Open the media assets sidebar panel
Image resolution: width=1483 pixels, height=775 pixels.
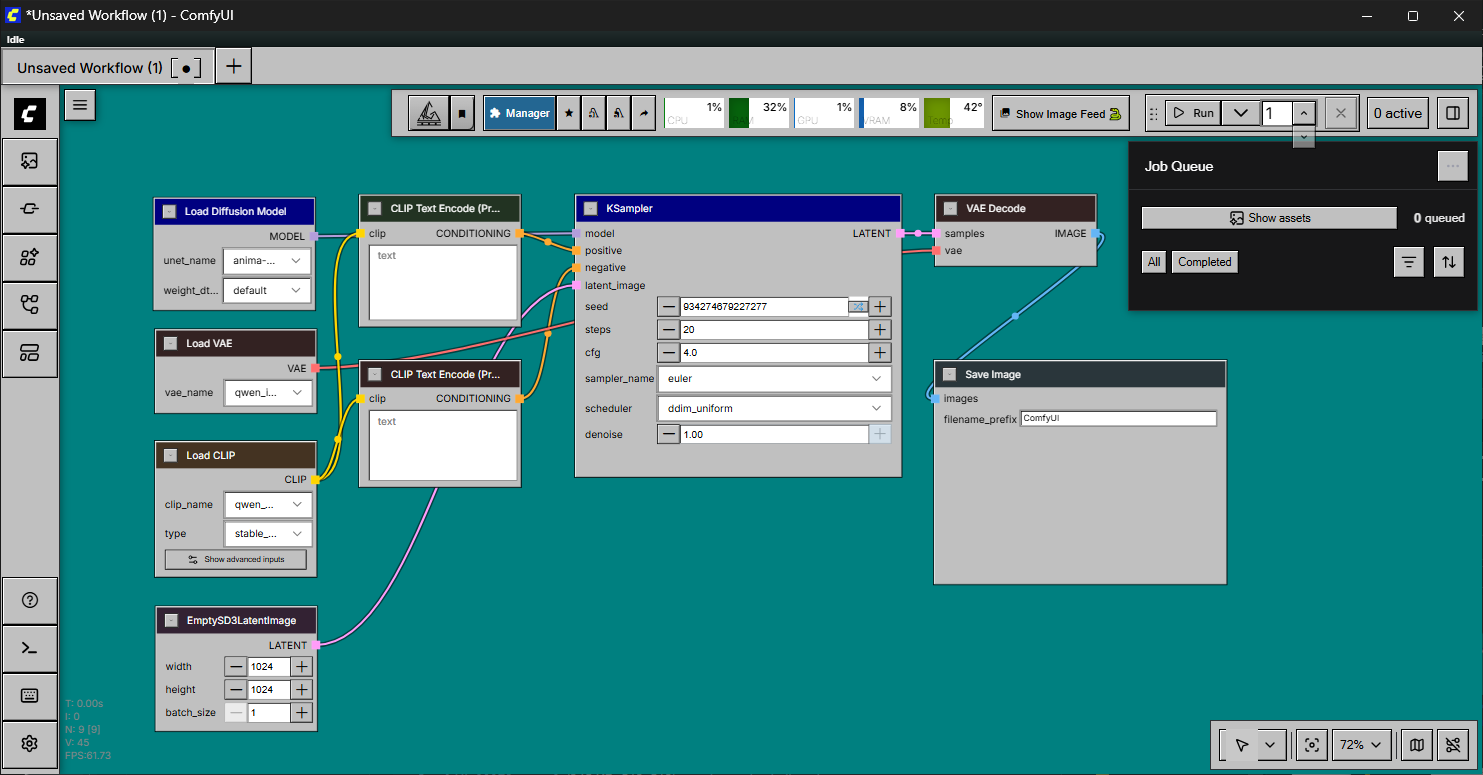pyautogui.click(x=30, y=160)
